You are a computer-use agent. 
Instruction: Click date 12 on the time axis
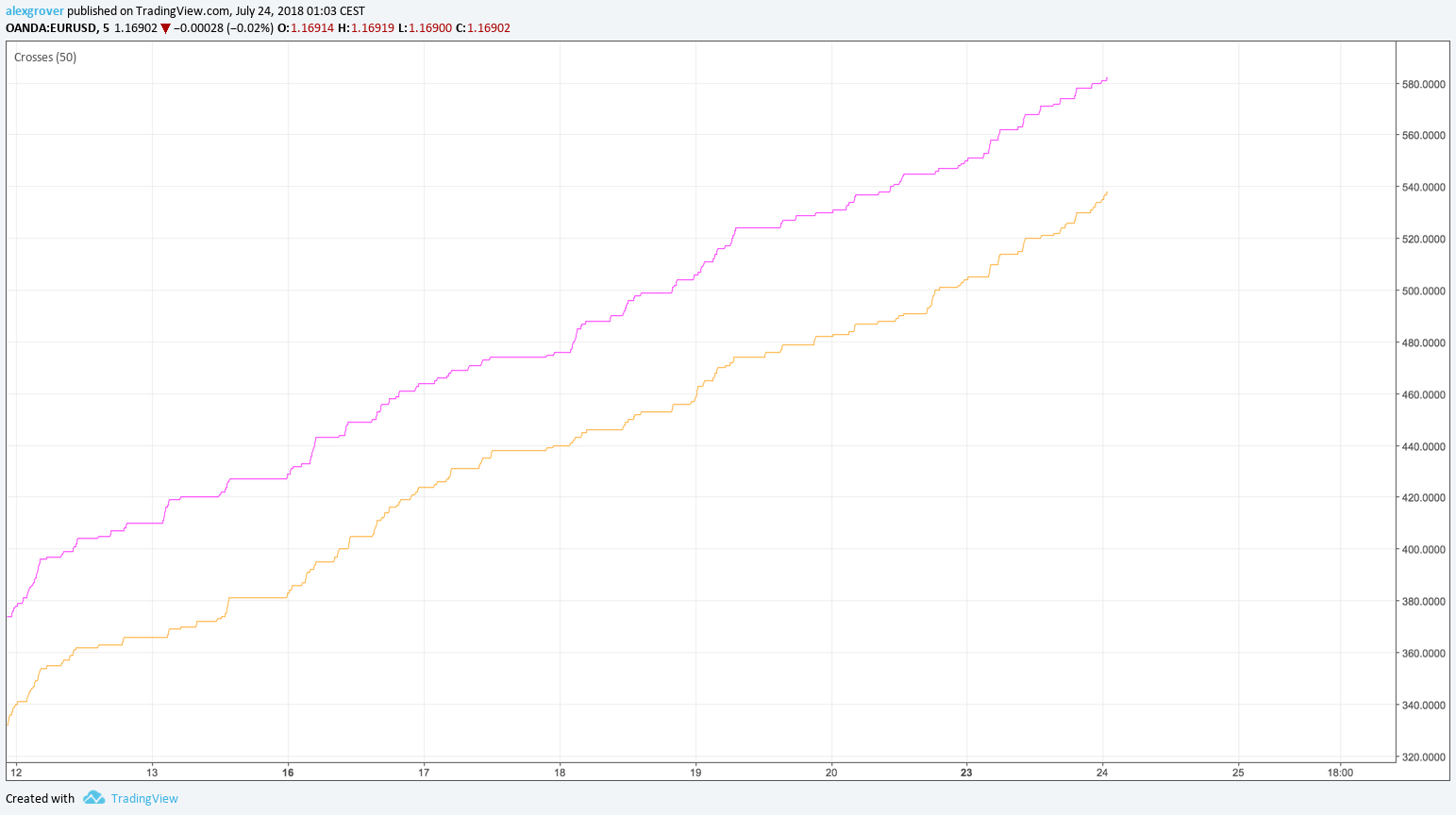(16, 773)
